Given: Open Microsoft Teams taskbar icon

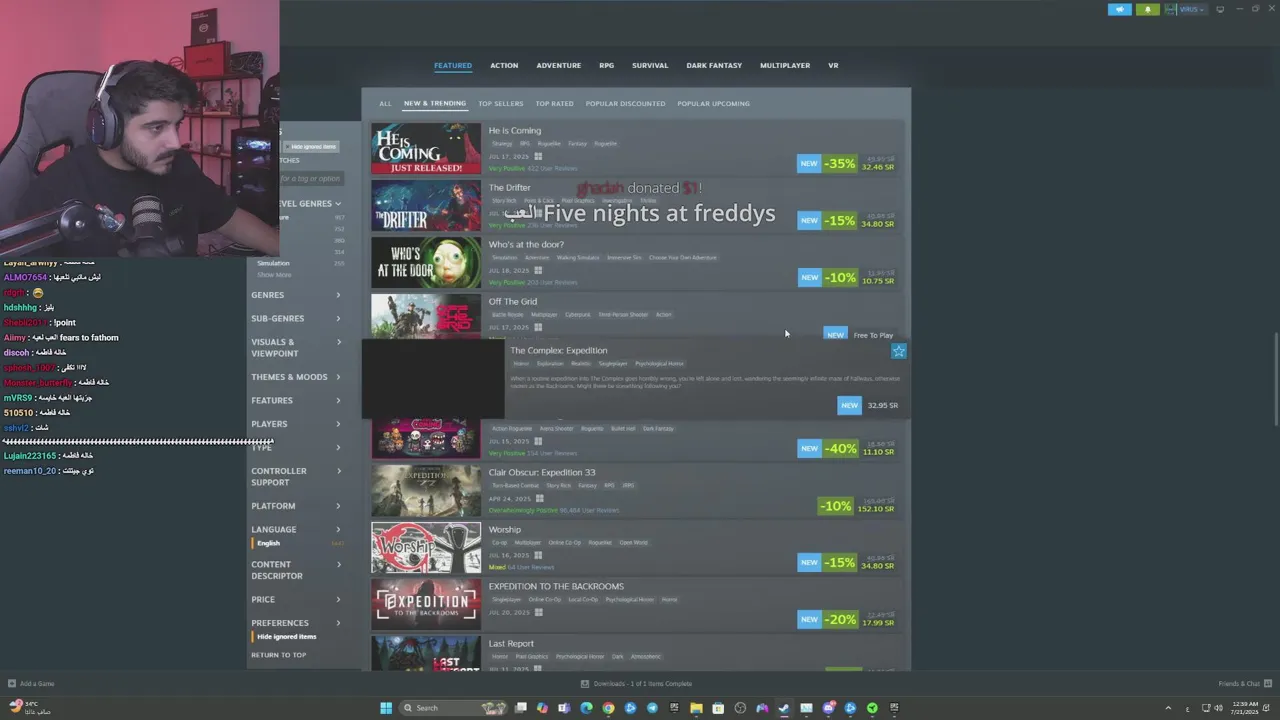Looking at the screenshot, I should [564, 708].
